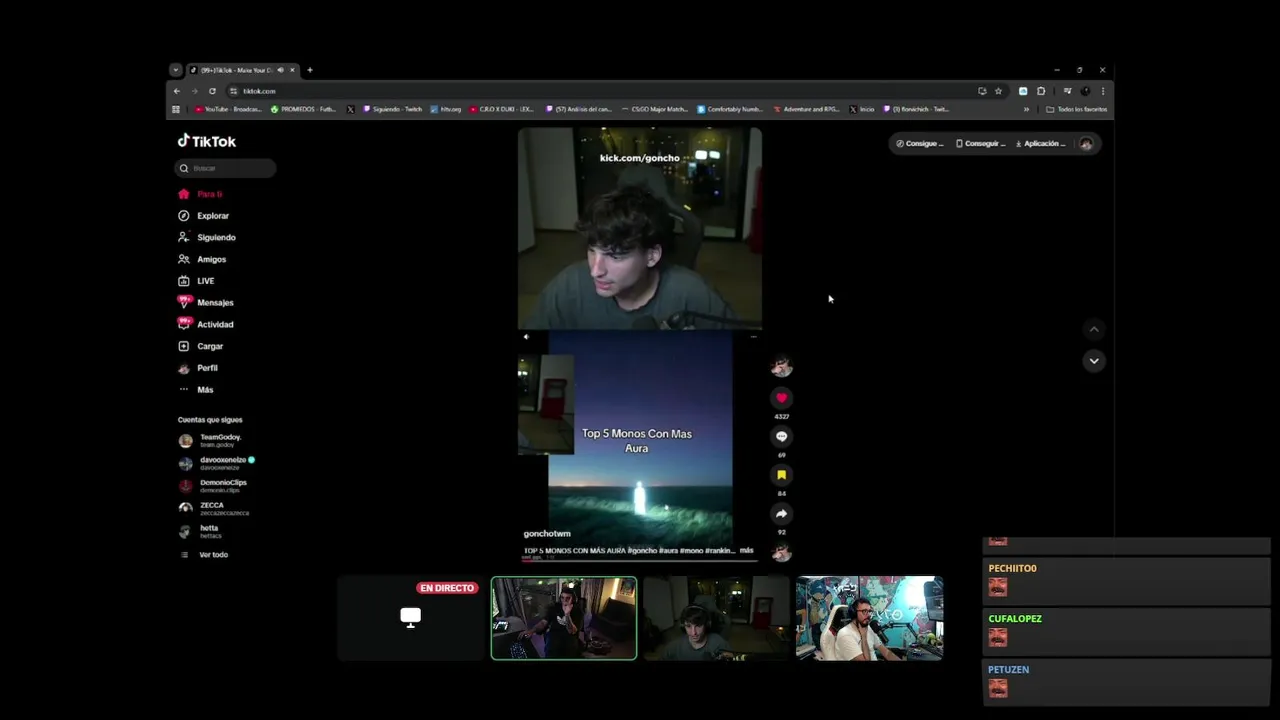Open PROMIEDOS bookmark
The image size is (1280, 720).
click(303, 109)
